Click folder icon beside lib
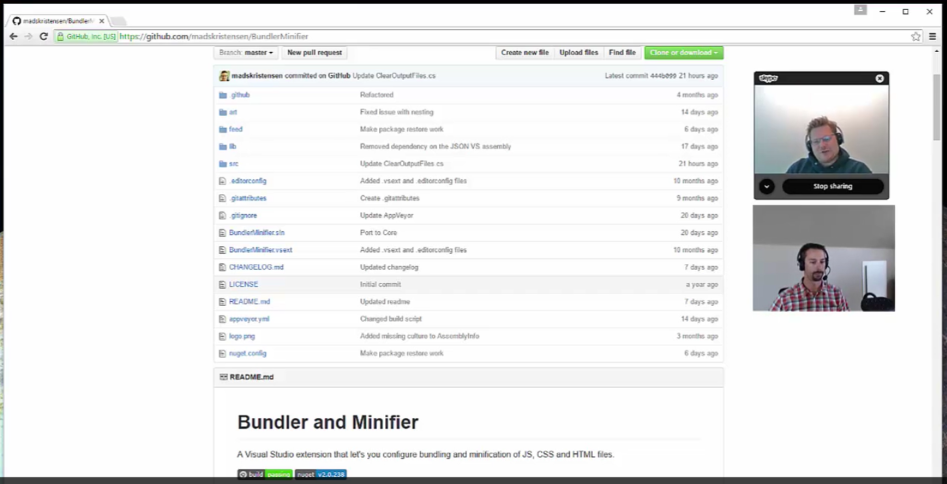 coord(223,146)
